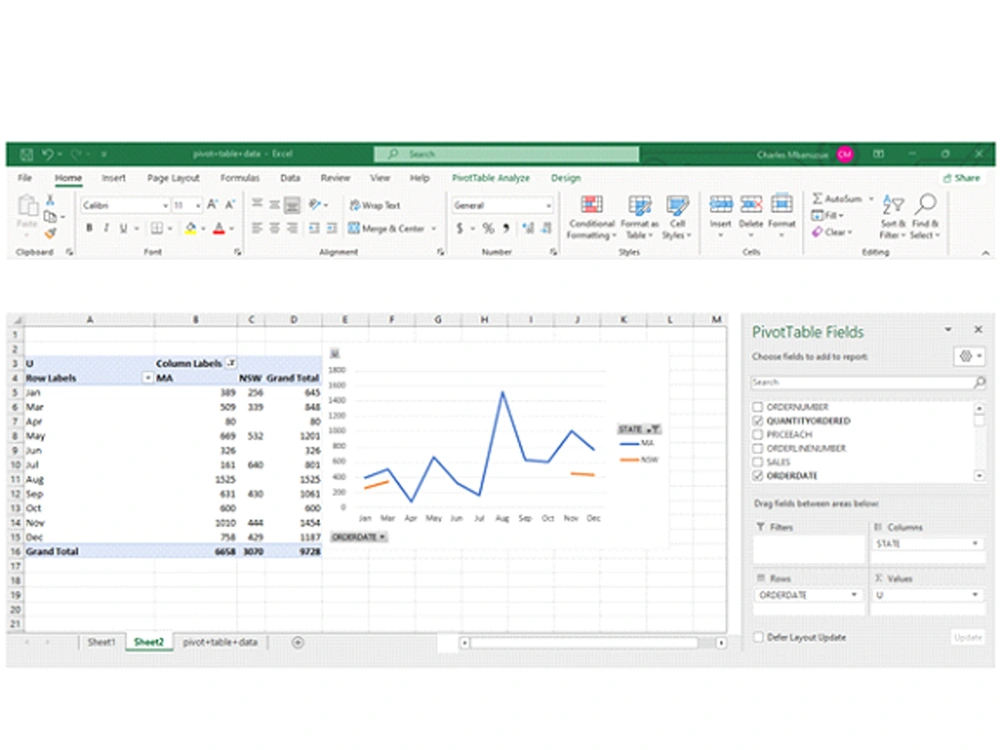Open Cell Styles gallery

pos(677,217)
